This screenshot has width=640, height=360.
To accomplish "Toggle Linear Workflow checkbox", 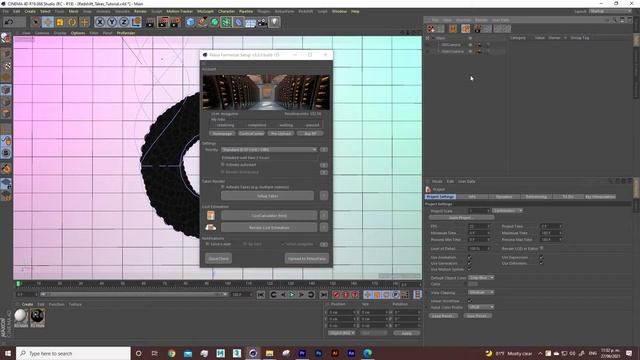I will 469,301.
